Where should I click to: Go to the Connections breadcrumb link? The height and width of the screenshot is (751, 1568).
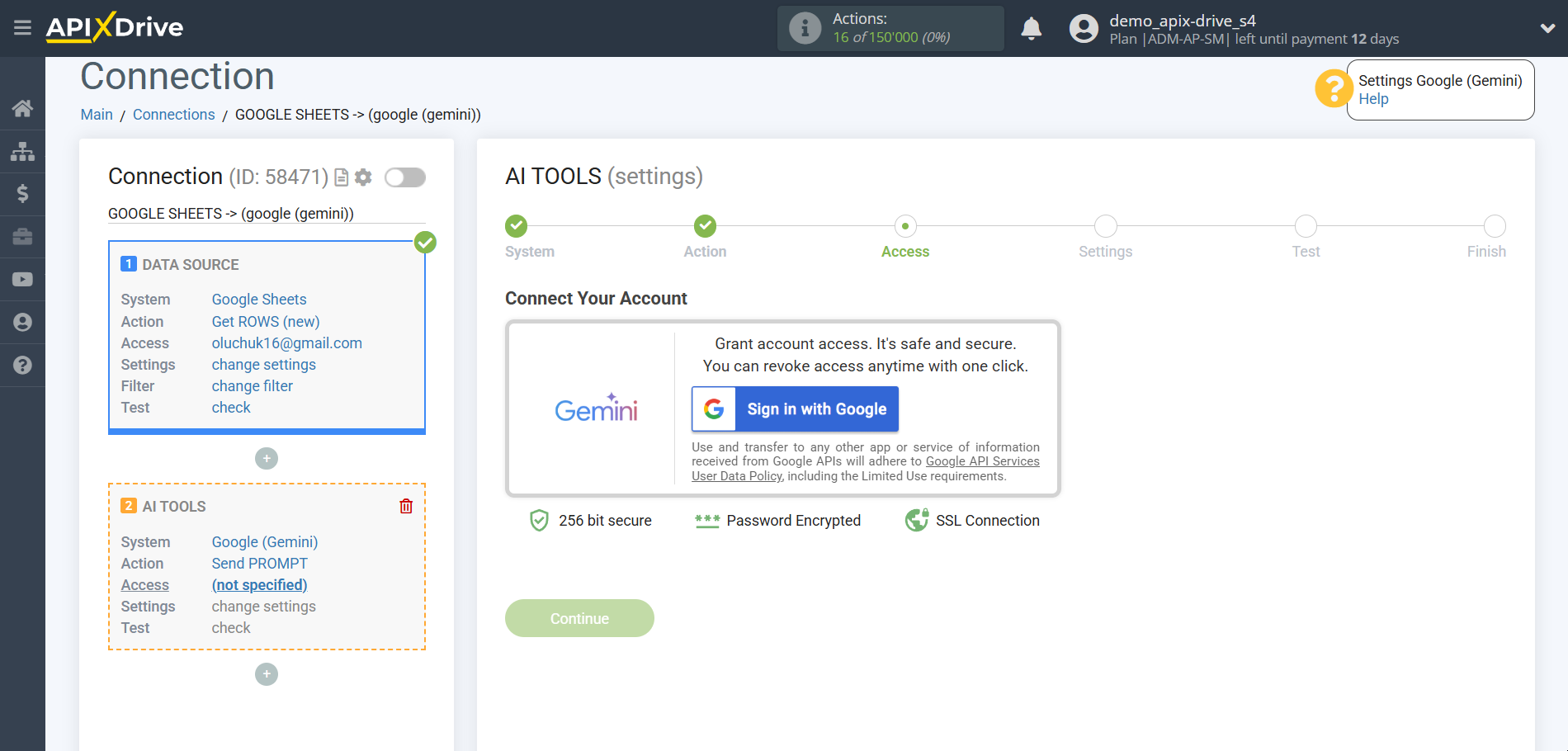tap(173, 114)
